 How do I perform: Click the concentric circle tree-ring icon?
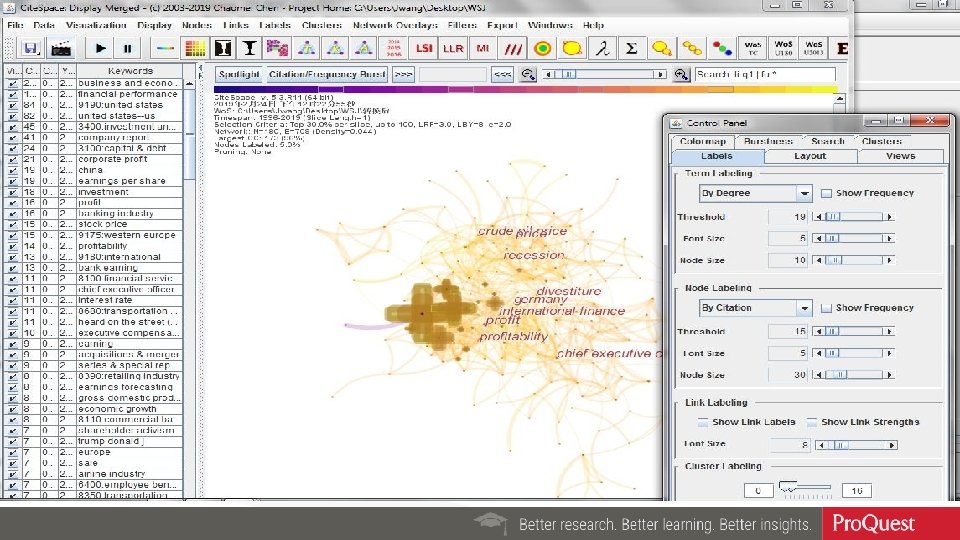coord(542,48)
